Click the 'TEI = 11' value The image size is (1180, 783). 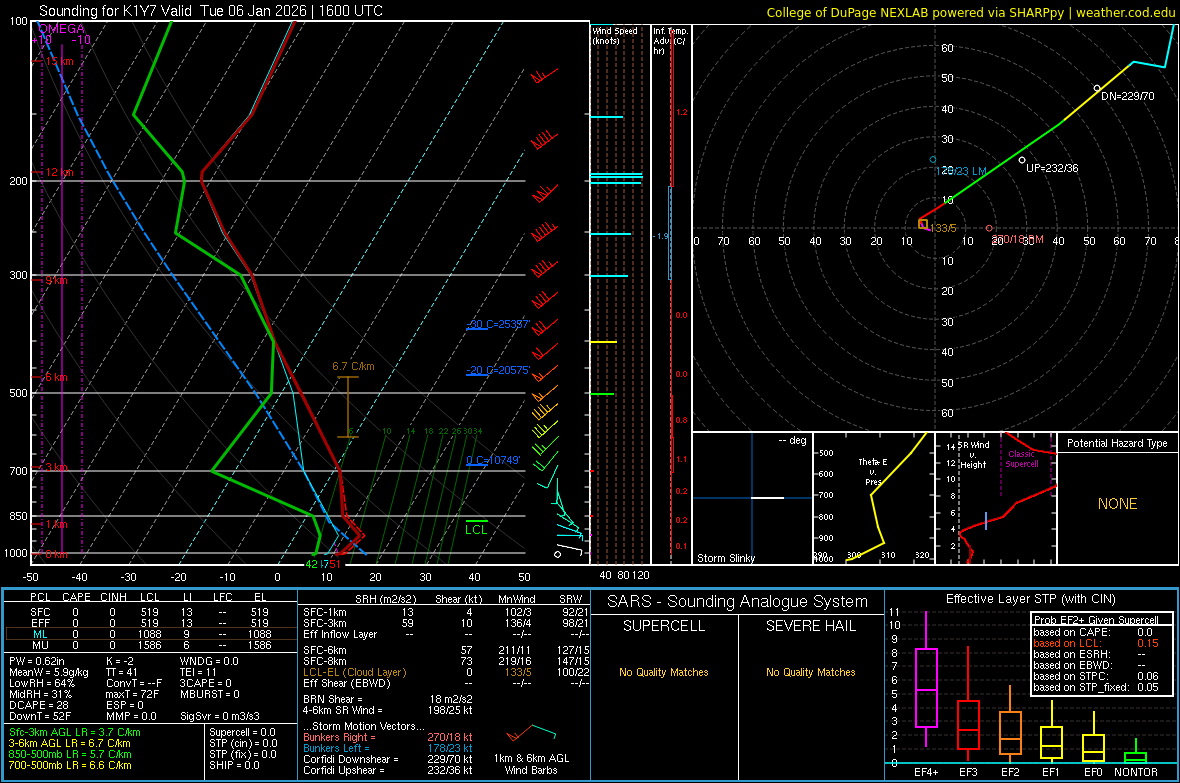[198, 672]
